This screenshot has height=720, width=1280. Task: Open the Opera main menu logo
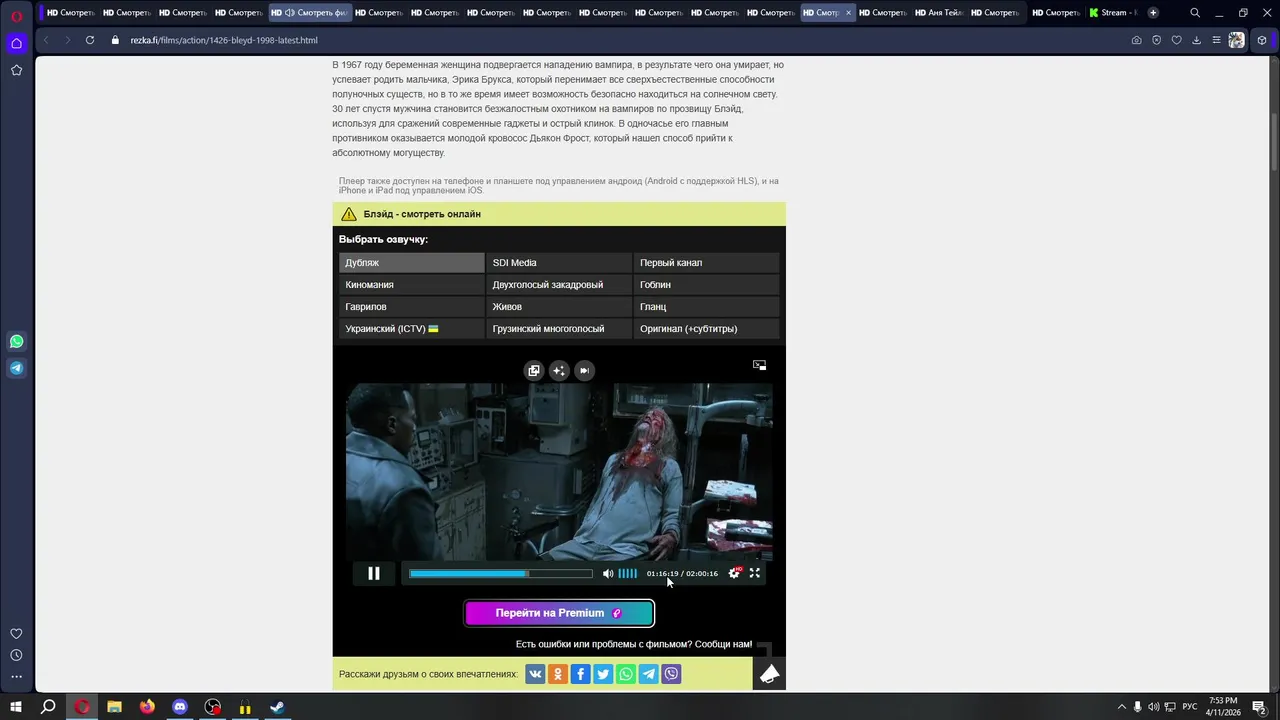16,16
